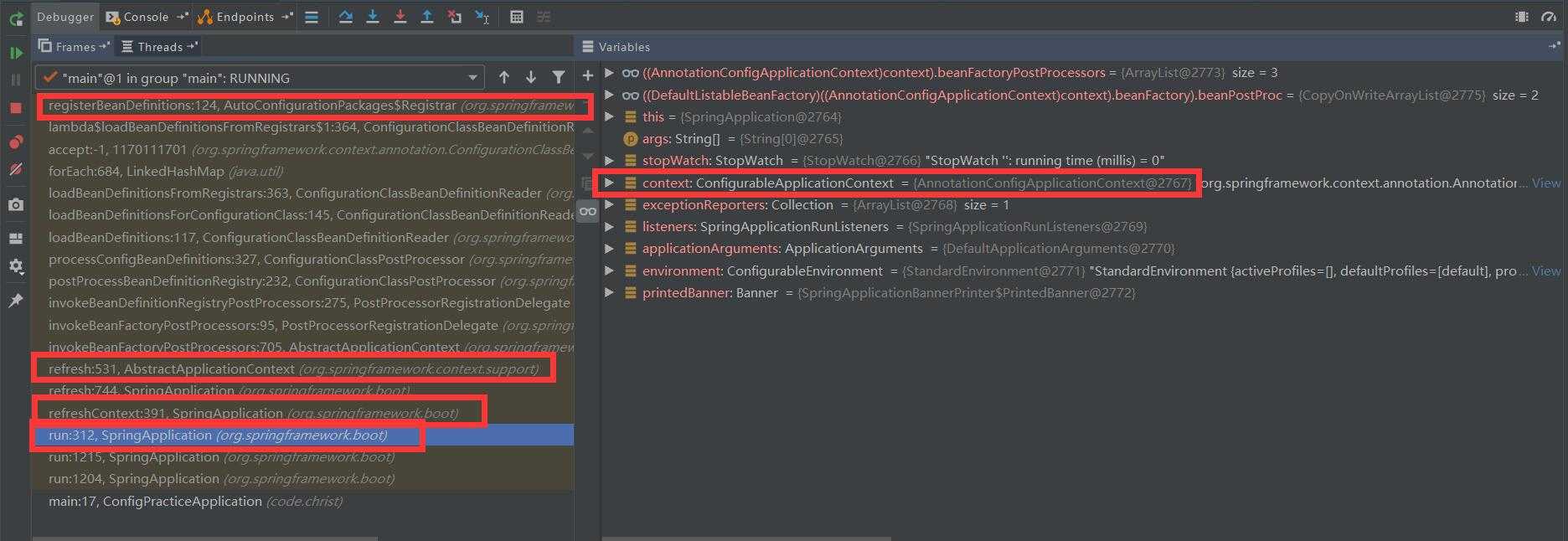Click View link on the context row
The width and height of the screenshot is (1568, 541).
coord(1546,183)
